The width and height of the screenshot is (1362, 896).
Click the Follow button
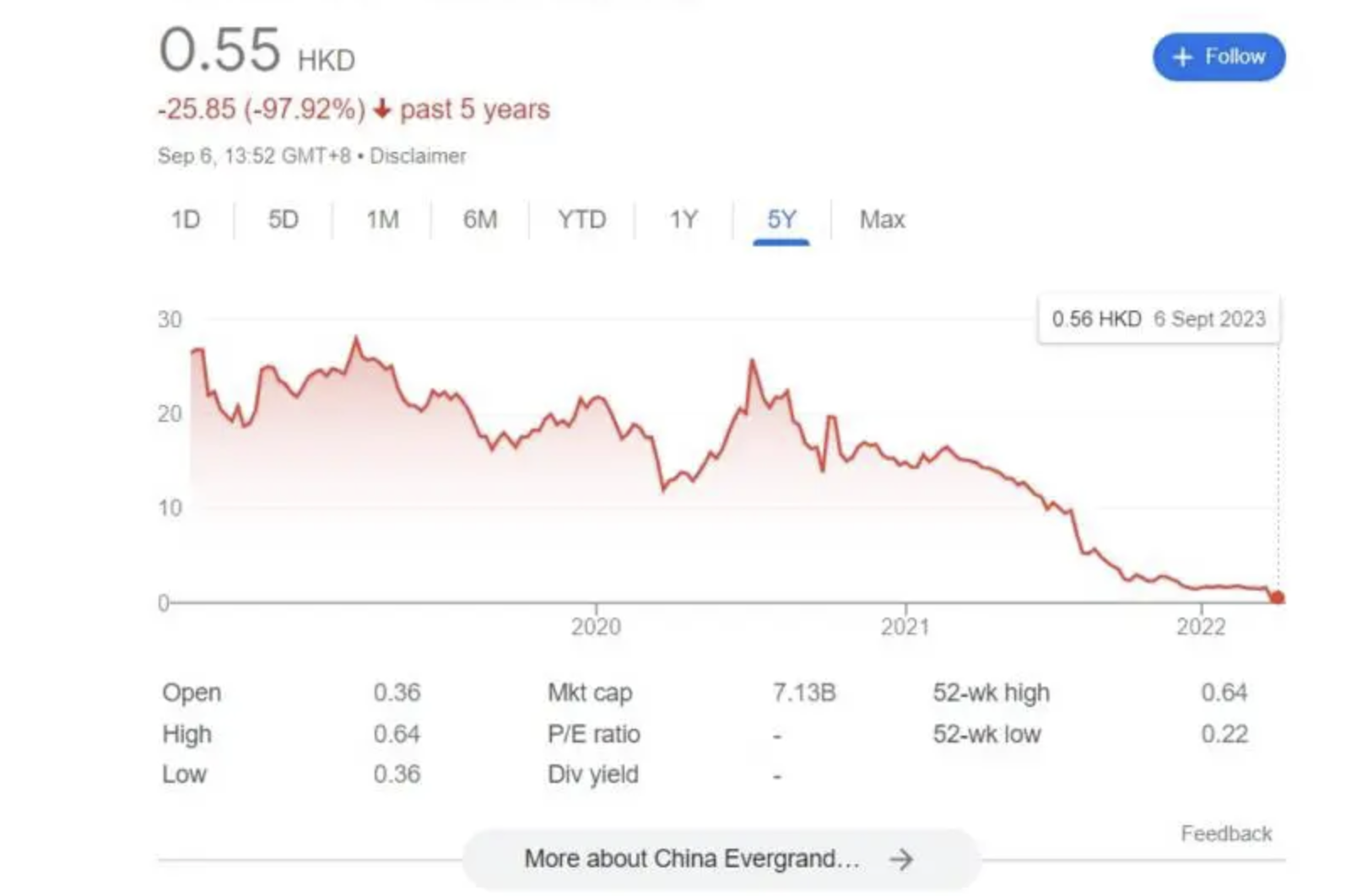[1219, 57]
